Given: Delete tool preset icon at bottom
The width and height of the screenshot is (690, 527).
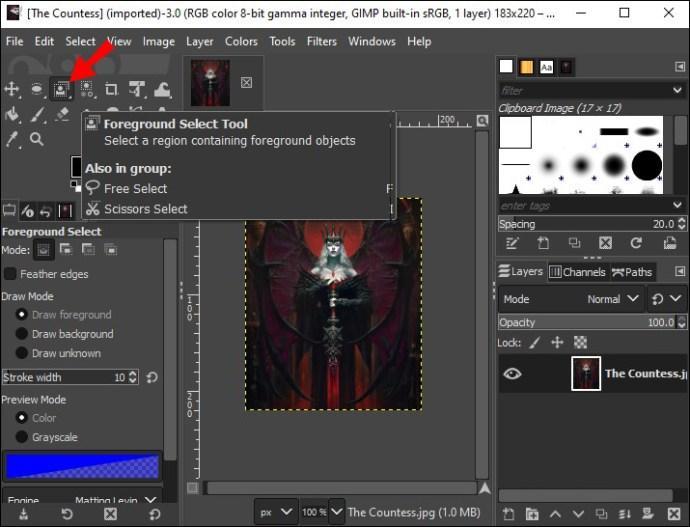Looking at the screenshot, I should click(110, 514).
